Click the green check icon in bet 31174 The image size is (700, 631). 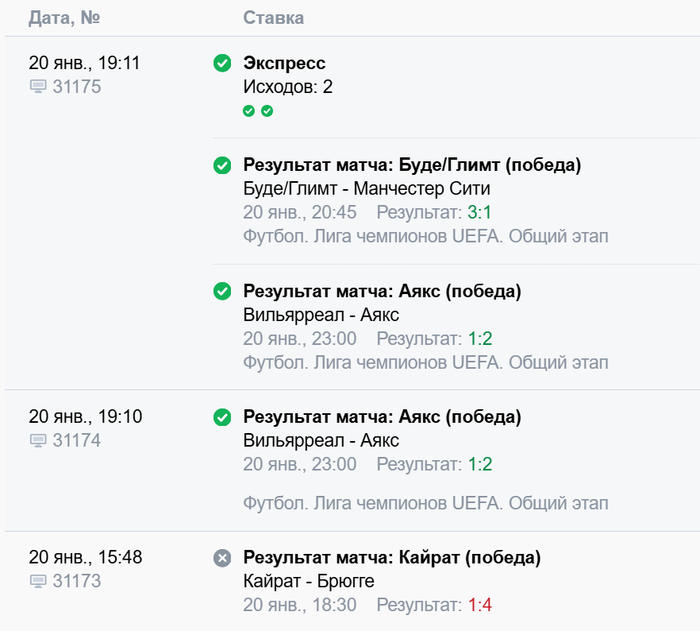click(222, 417)
